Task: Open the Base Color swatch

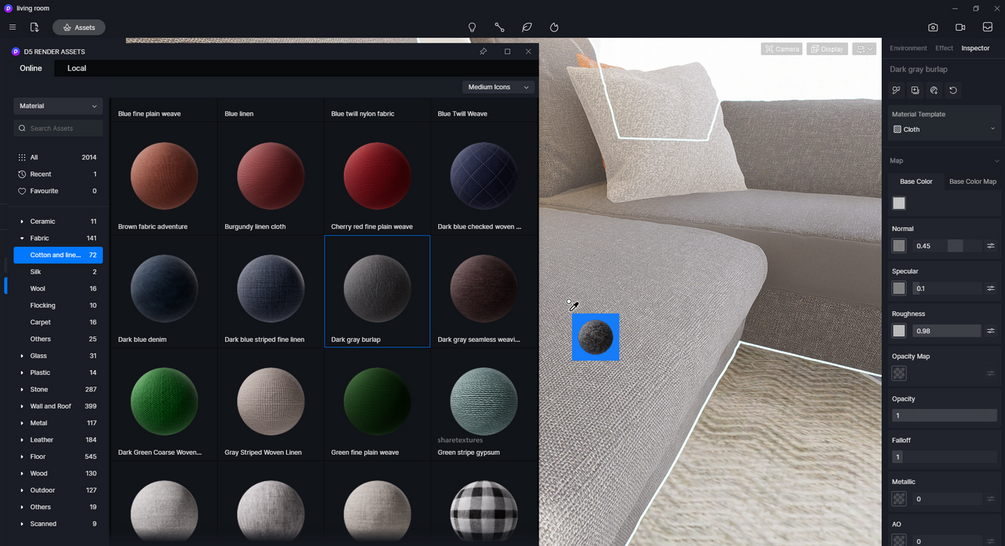Action: [899, 204]
